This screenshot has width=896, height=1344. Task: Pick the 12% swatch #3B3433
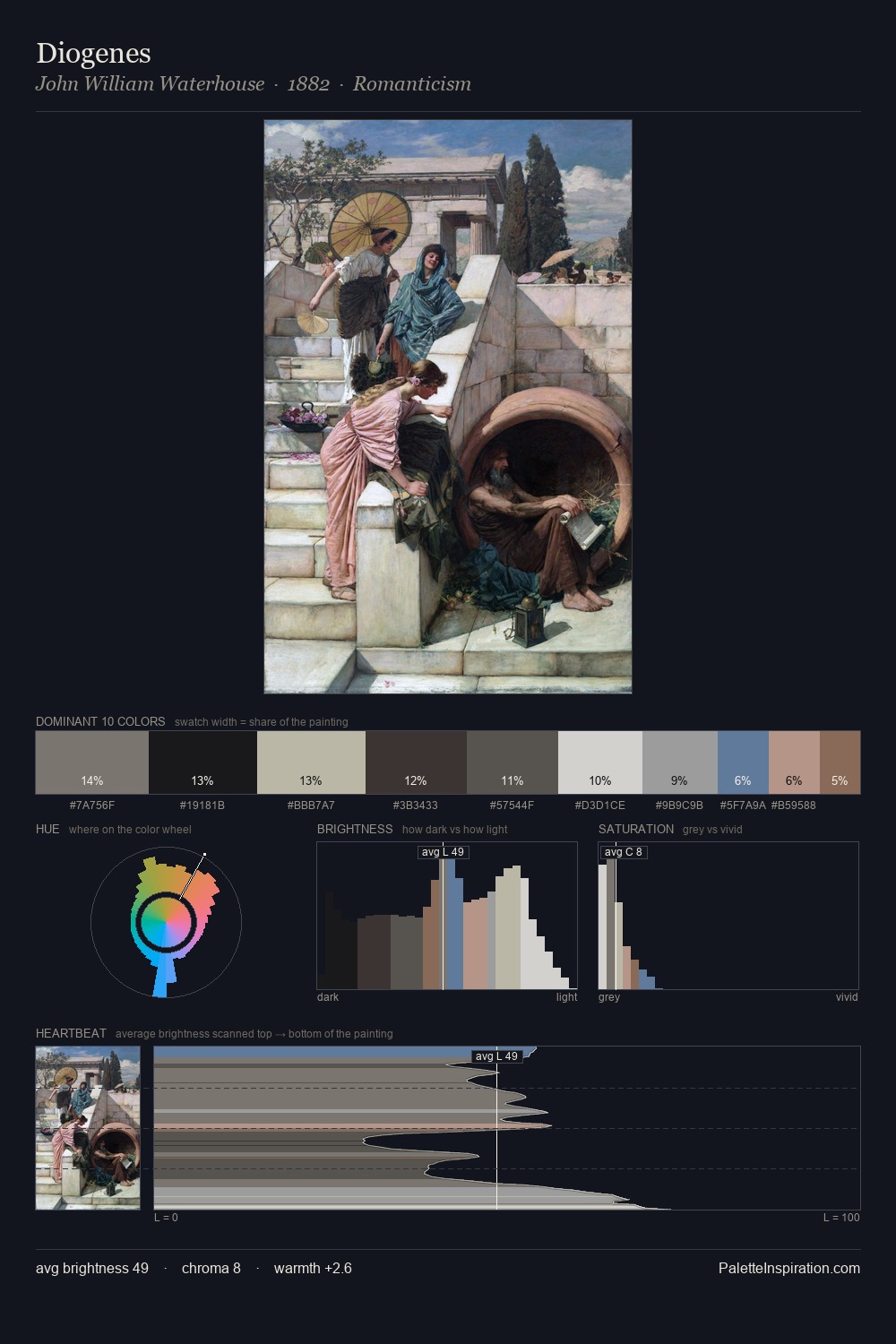(x=416, y=762)
